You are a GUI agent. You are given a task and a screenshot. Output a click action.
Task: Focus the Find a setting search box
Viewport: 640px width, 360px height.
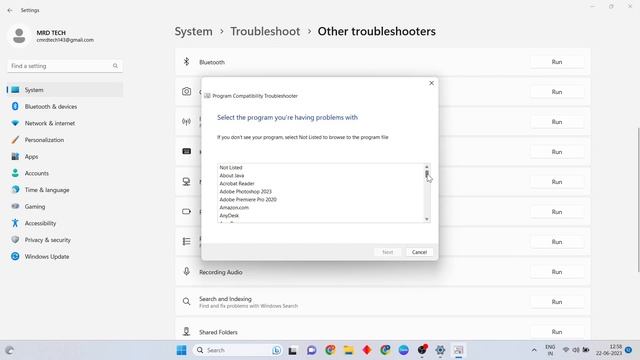click(64, 66)
